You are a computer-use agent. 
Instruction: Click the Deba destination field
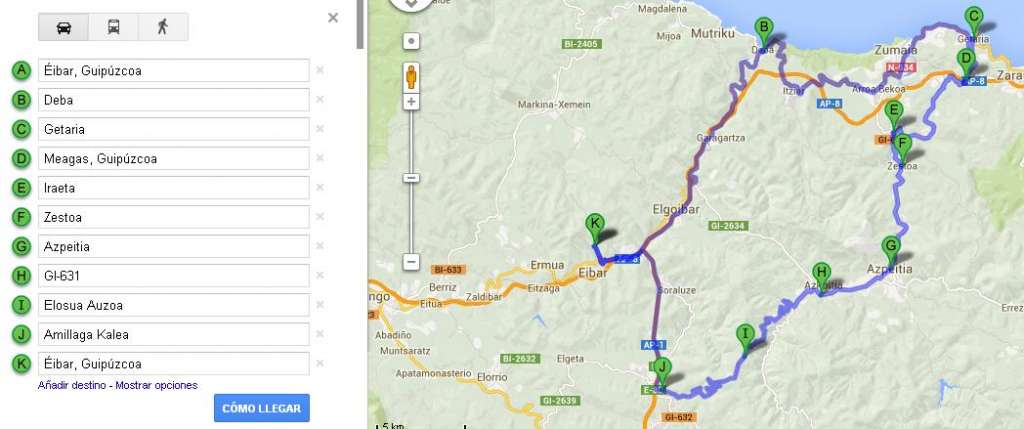[x=173, y=100]
